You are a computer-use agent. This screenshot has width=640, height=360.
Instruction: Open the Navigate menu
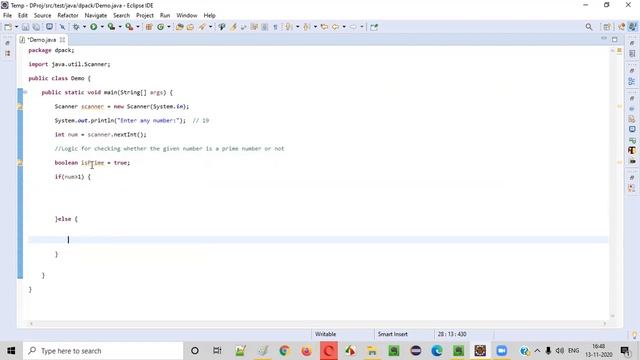pyautogui.click(x=96, y=15)
